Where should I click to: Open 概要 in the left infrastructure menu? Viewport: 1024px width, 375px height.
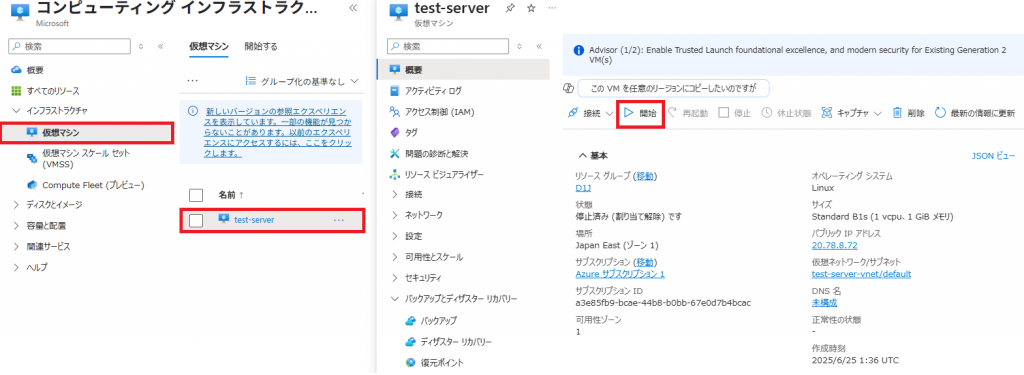[36, 70]
